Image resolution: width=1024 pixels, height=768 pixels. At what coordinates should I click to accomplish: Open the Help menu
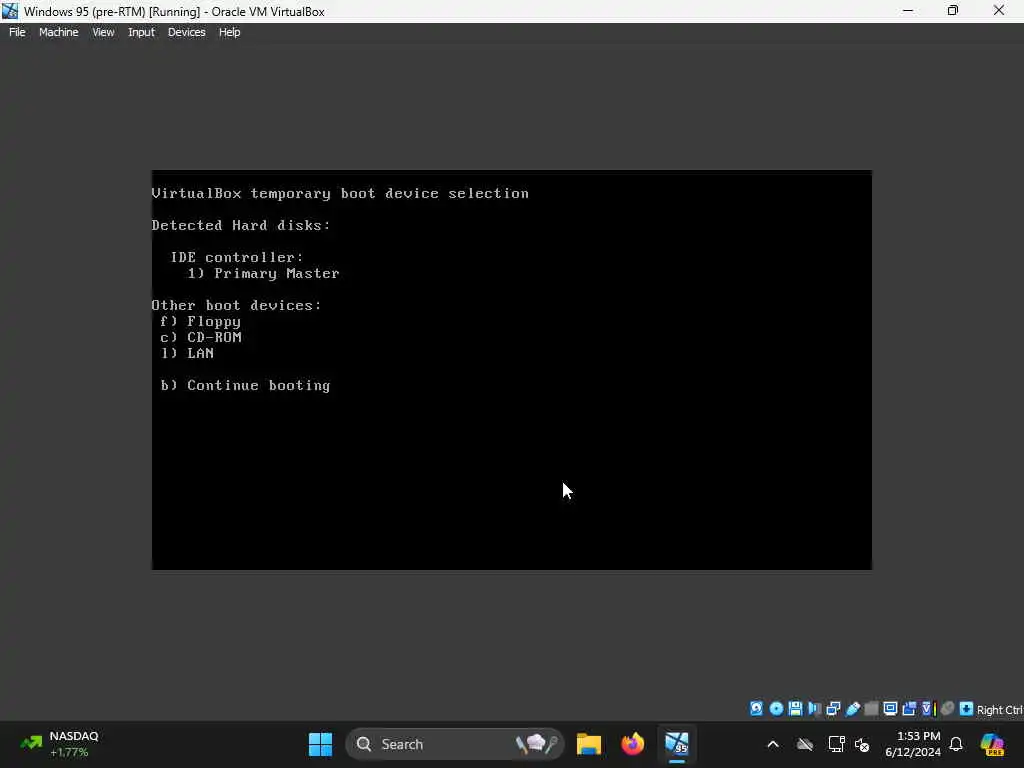point(229,32)
